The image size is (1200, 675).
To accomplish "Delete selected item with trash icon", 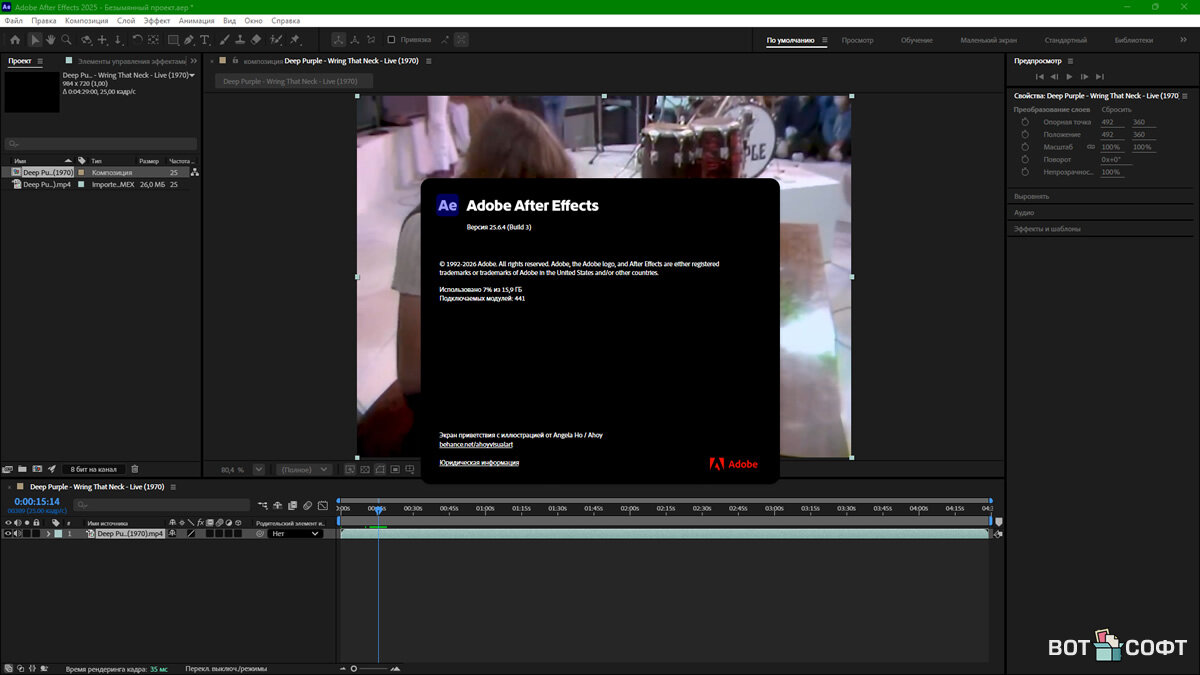I will pos(135,469).
